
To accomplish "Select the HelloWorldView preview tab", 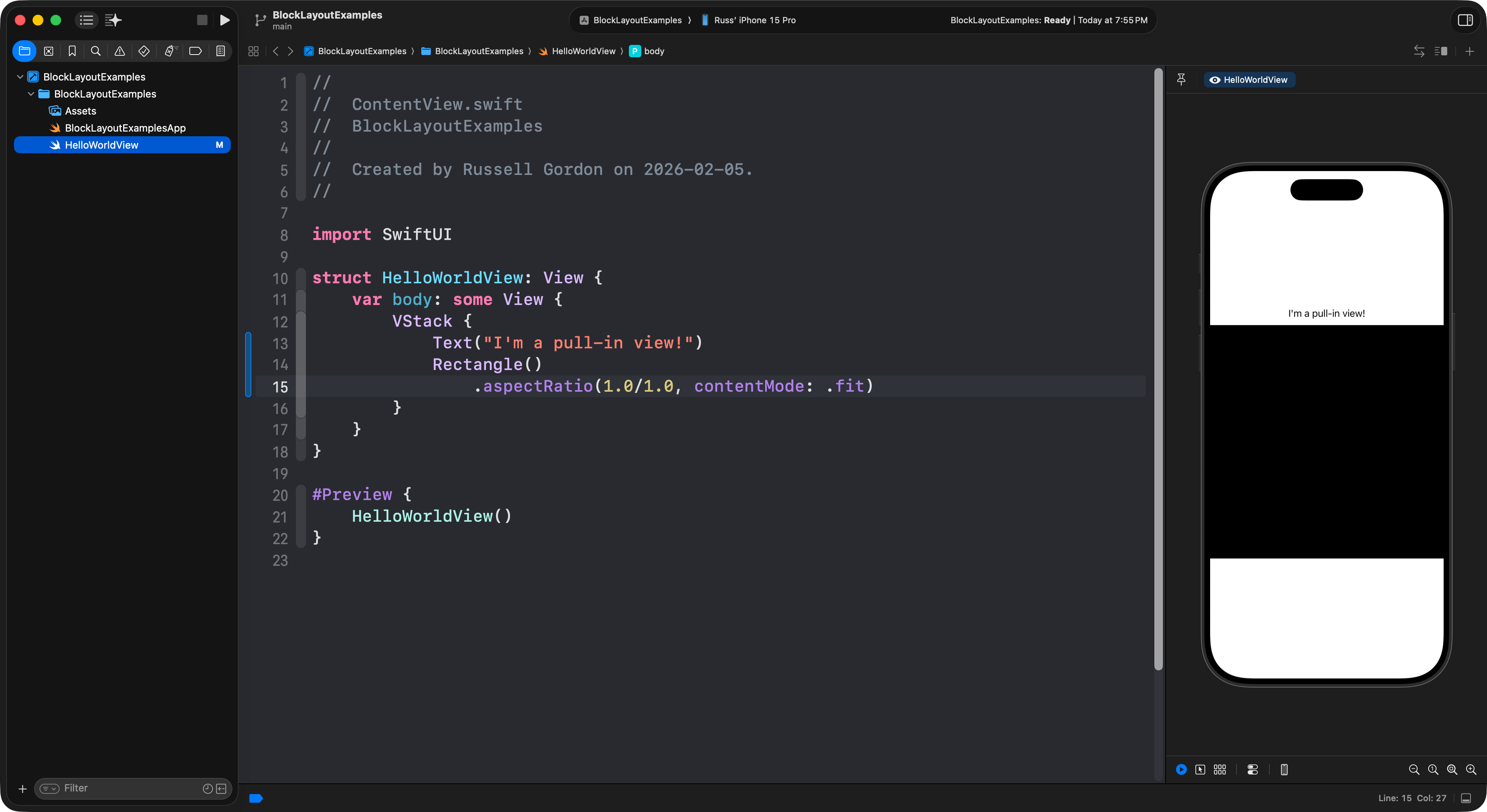I will (1249, 80).
